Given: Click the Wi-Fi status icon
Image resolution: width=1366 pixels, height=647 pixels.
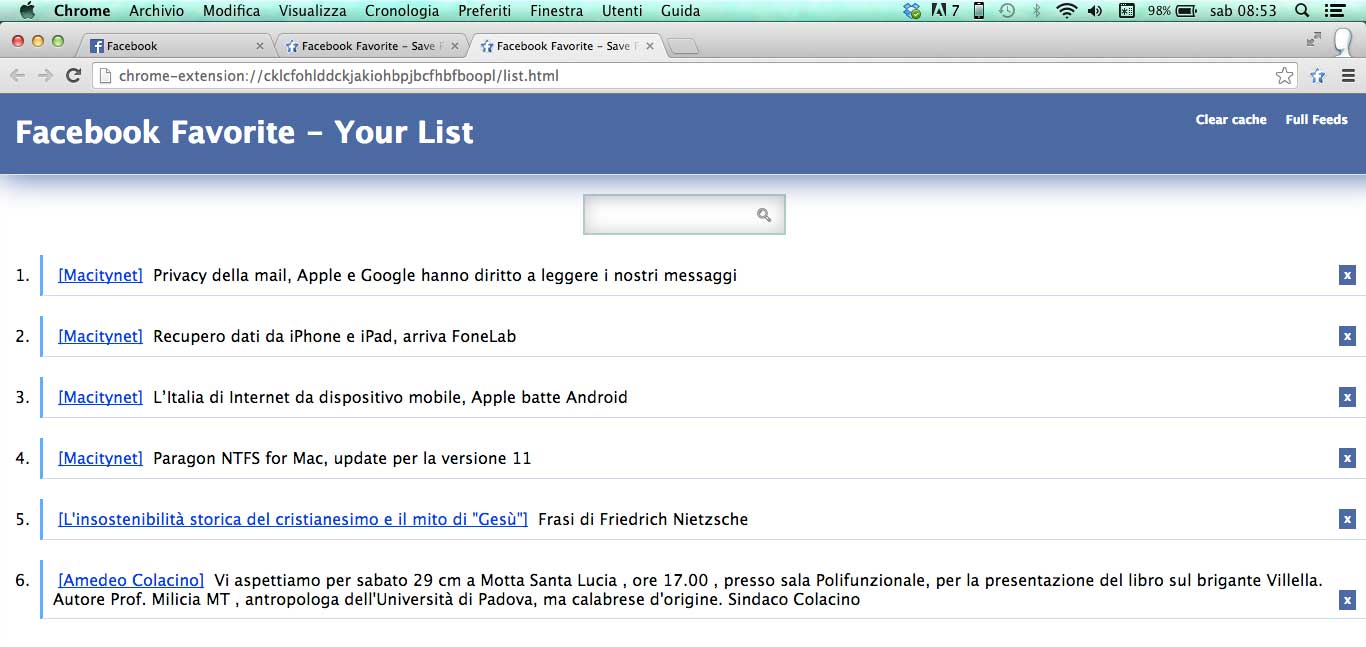Looking at the screenshot, I should tap(1066, 11).
